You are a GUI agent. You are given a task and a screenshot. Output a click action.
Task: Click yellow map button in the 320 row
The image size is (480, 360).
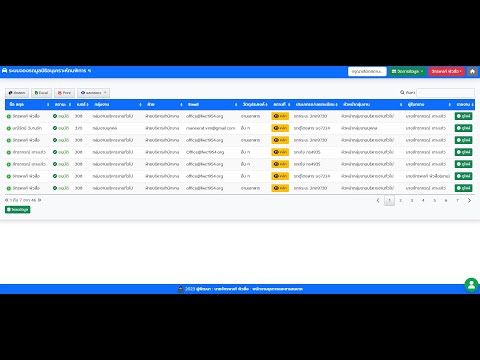coord(280,128)
